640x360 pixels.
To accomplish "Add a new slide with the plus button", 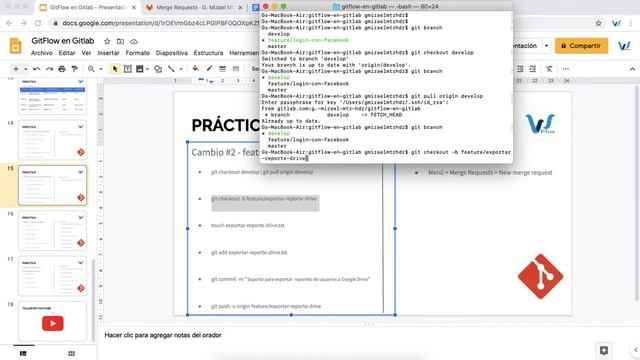I will click(16, 69).
